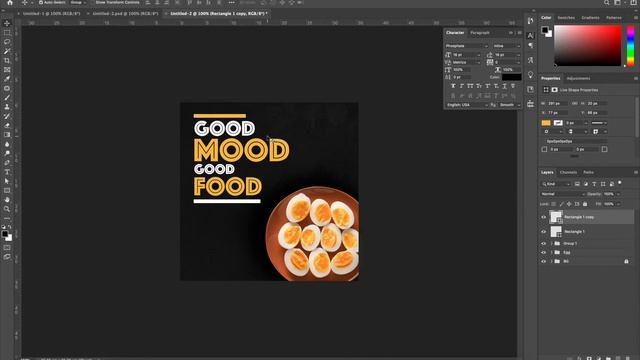
Task: Expand the Egg layer group
Action: [x=551, y=252]
